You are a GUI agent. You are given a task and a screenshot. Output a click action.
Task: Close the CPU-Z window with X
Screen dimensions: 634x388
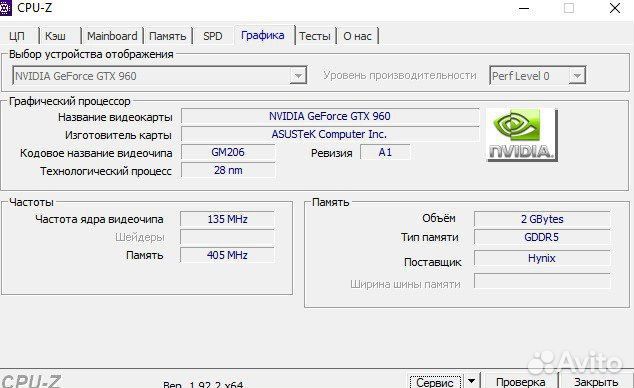[x=615, y=8]
